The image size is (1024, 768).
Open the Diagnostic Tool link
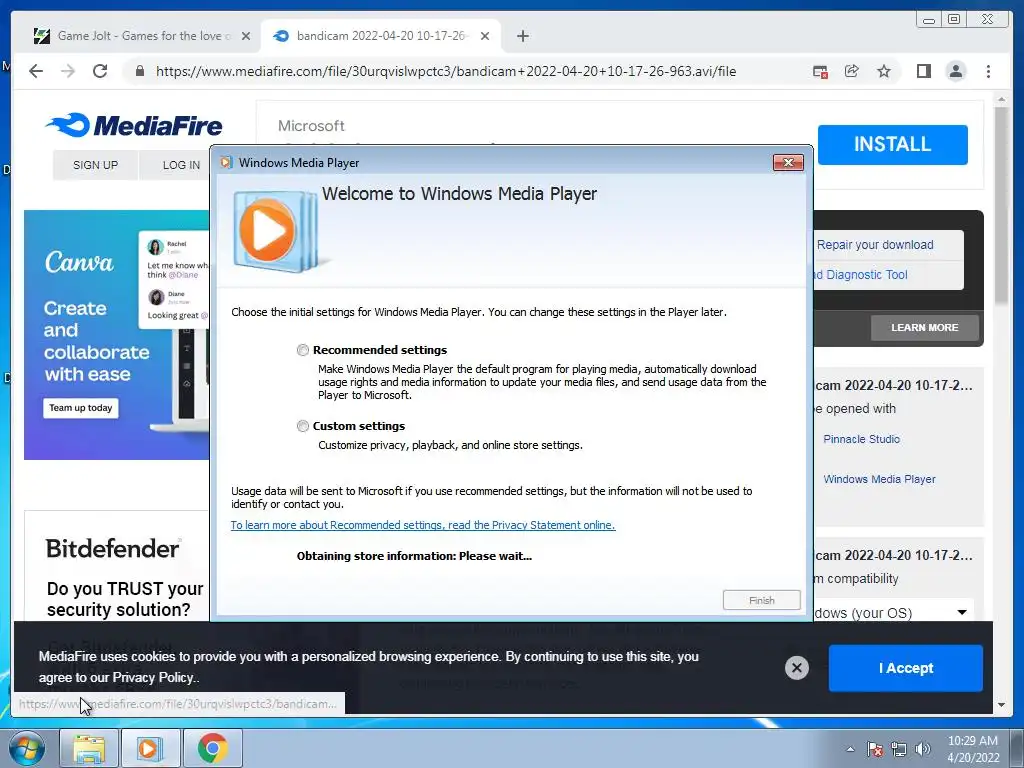(x=861, y=275)
